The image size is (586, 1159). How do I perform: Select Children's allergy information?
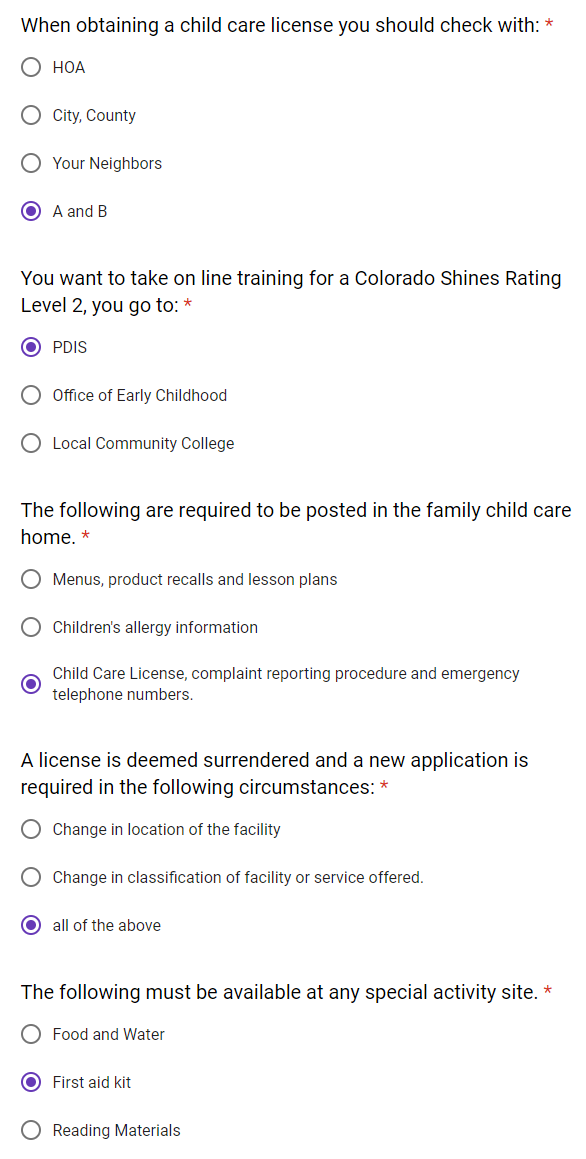pos(31,627)
